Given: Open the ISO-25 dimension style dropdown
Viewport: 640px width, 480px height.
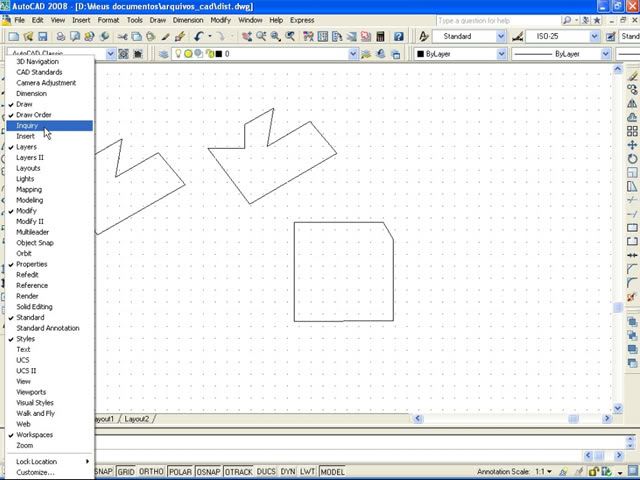Looking at the screenshot, I should click(x=595, y=37).
